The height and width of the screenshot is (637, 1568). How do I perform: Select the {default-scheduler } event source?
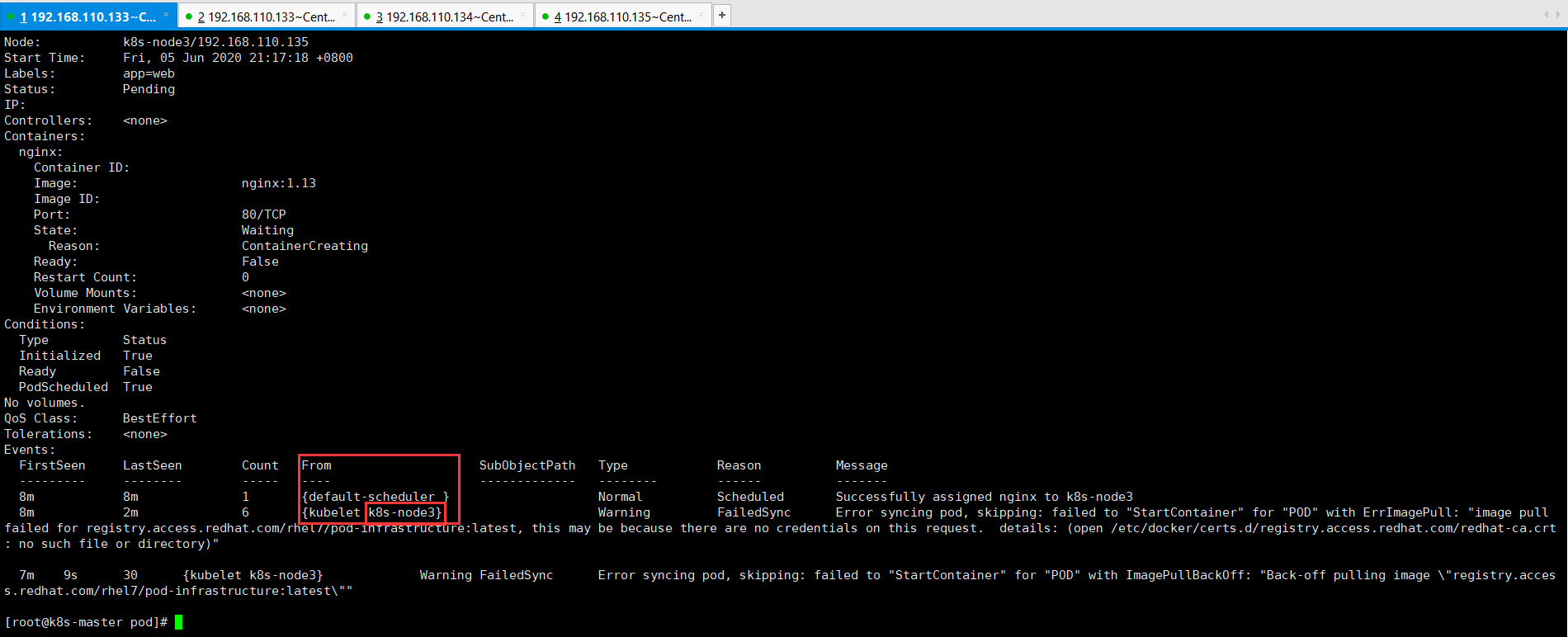pos(375,497)
